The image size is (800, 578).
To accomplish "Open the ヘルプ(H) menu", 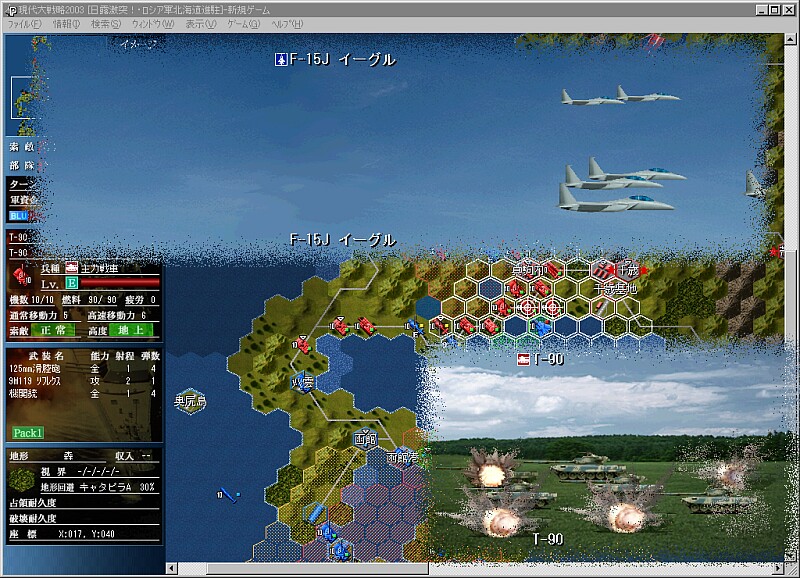I will 287,24.
